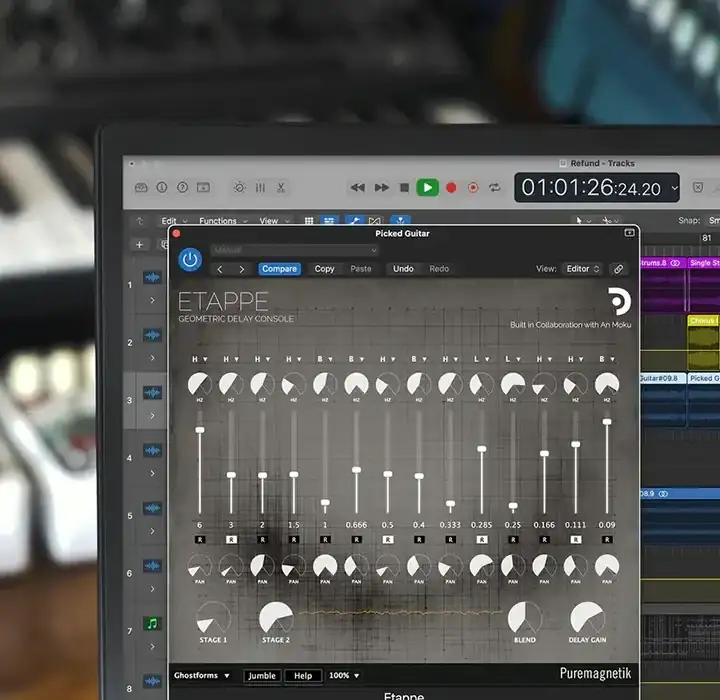
Task: Click the audio waveform icon on track 1
Action: pos(152,277)
